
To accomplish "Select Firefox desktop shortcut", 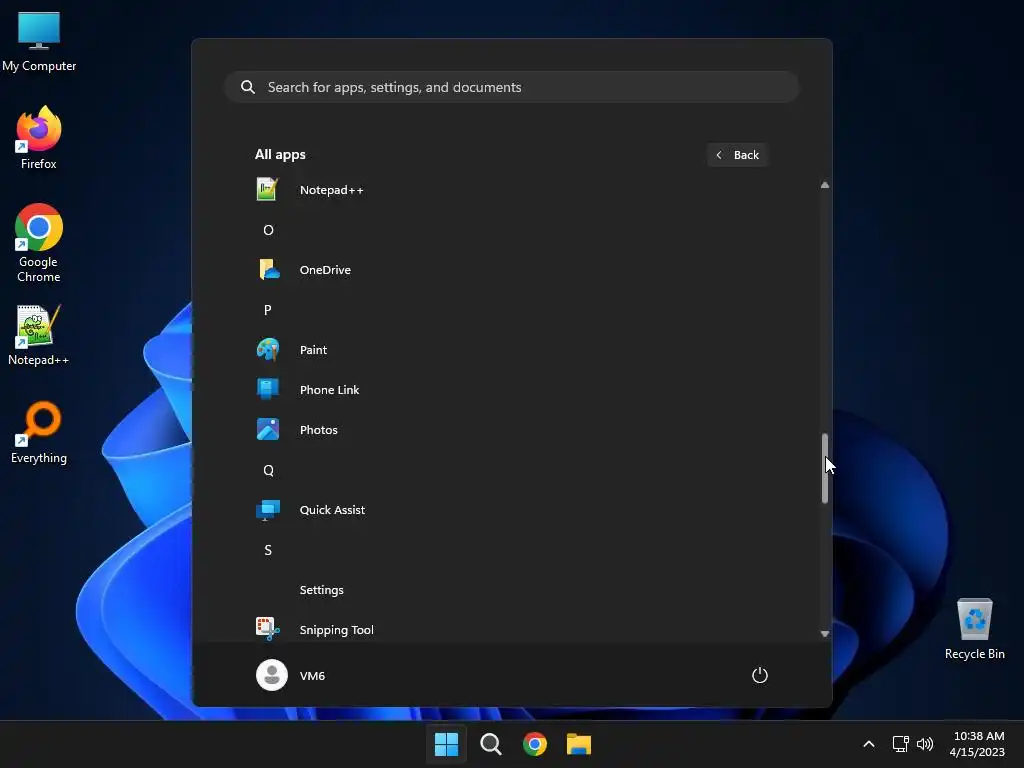I will pos(39,138).
